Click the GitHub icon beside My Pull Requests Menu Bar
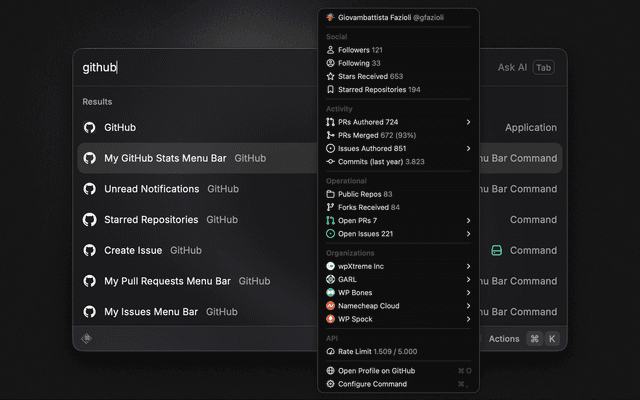Image resolution: width=640 pixels, height=400 pixels. point(89,281)
